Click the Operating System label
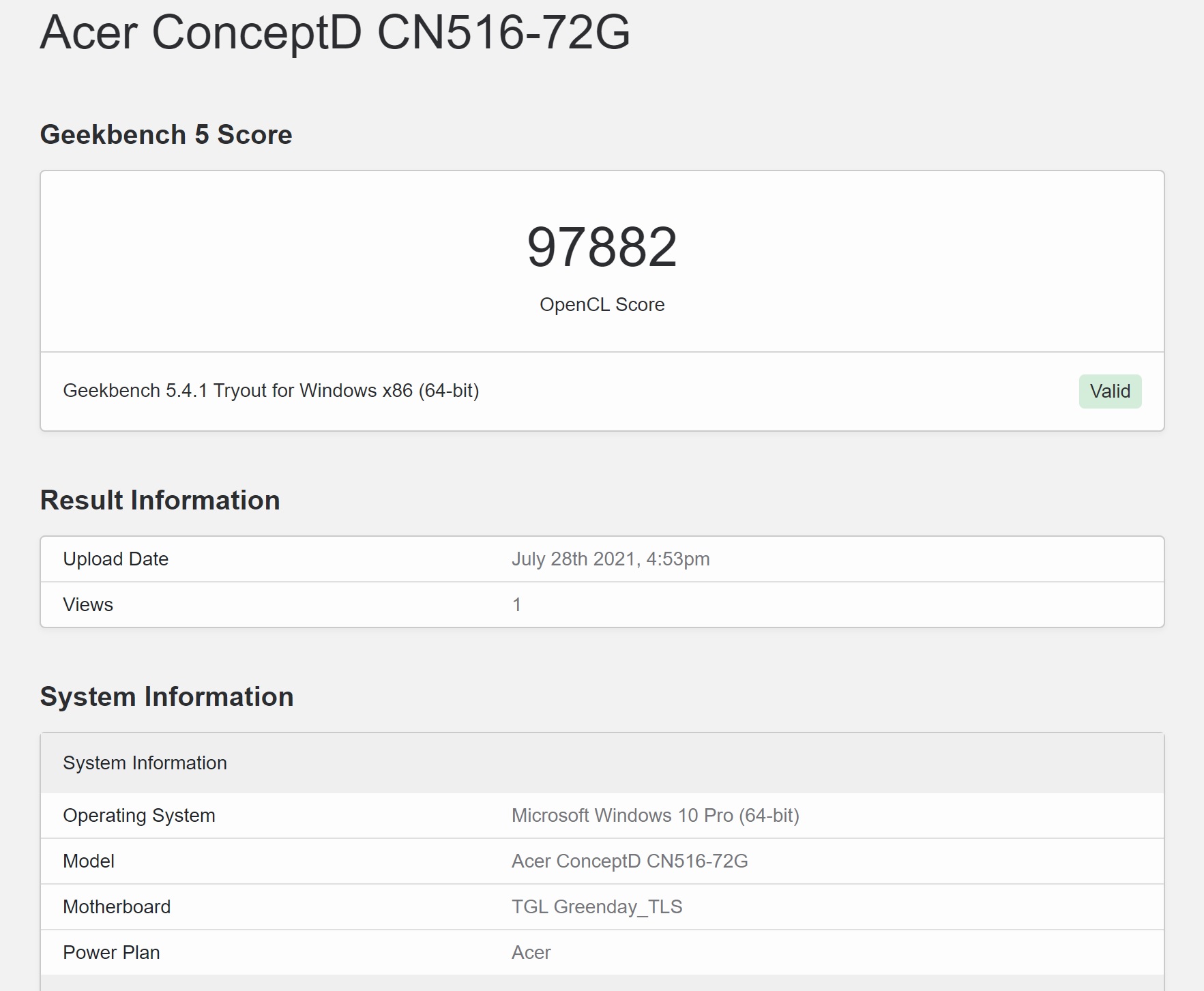 [x=138, y=816]
